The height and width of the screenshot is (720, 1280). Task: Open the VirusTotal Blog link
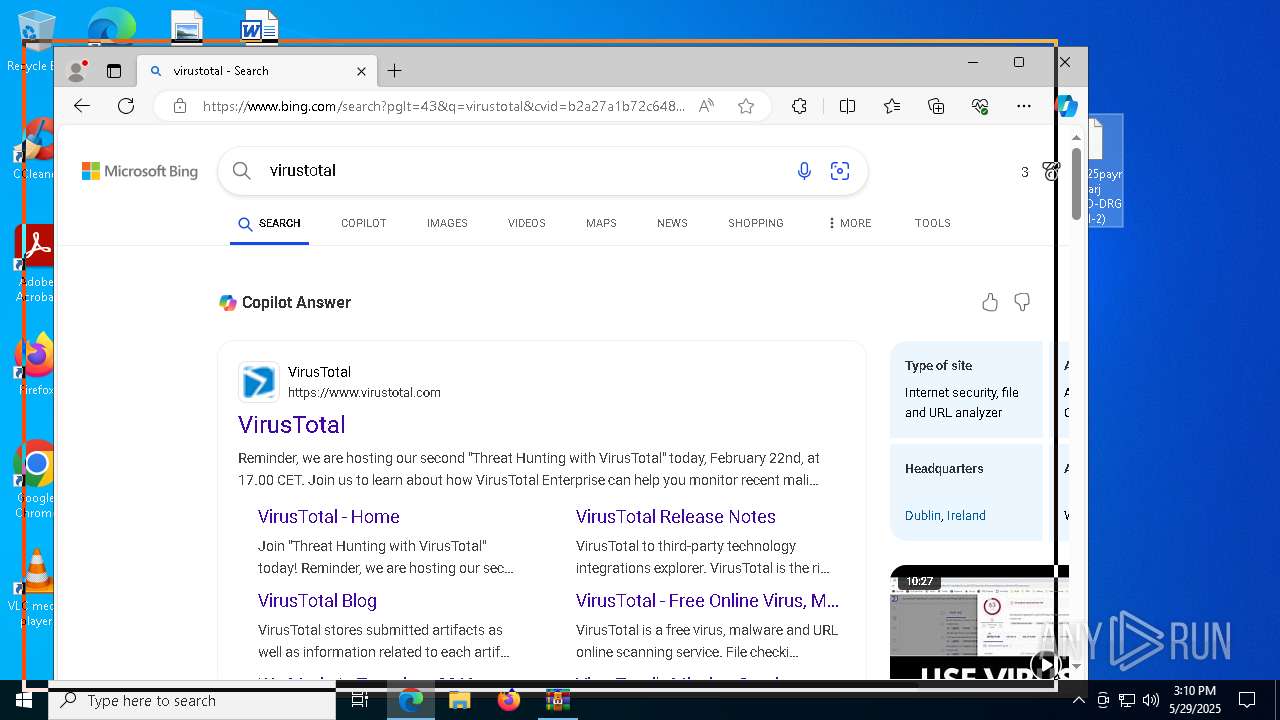click(x=317, y=601)
